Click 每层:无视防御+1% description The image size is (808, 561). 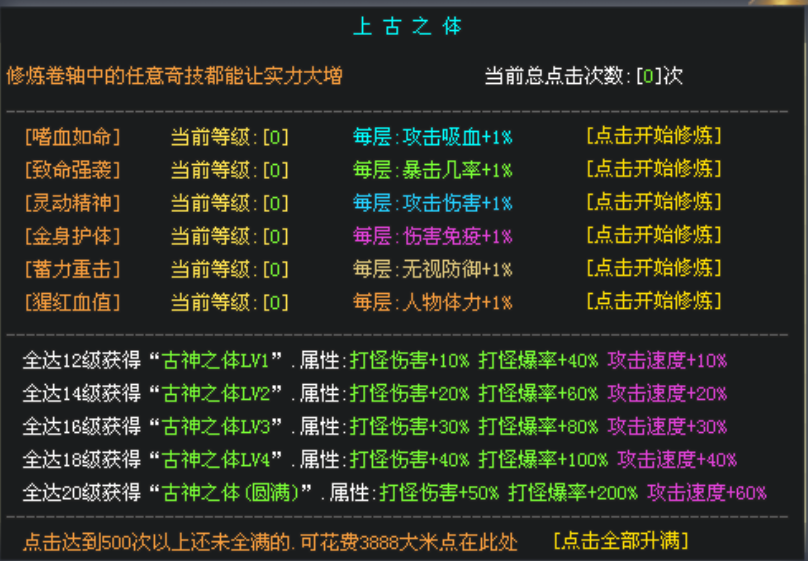[x=432, y=269]
